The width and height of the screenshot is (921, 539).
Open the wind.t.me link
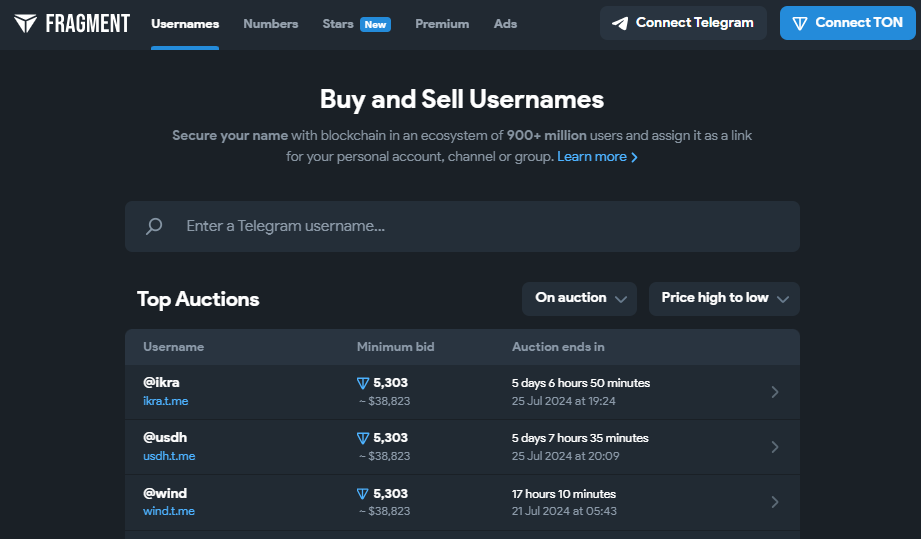coord(169,511)
